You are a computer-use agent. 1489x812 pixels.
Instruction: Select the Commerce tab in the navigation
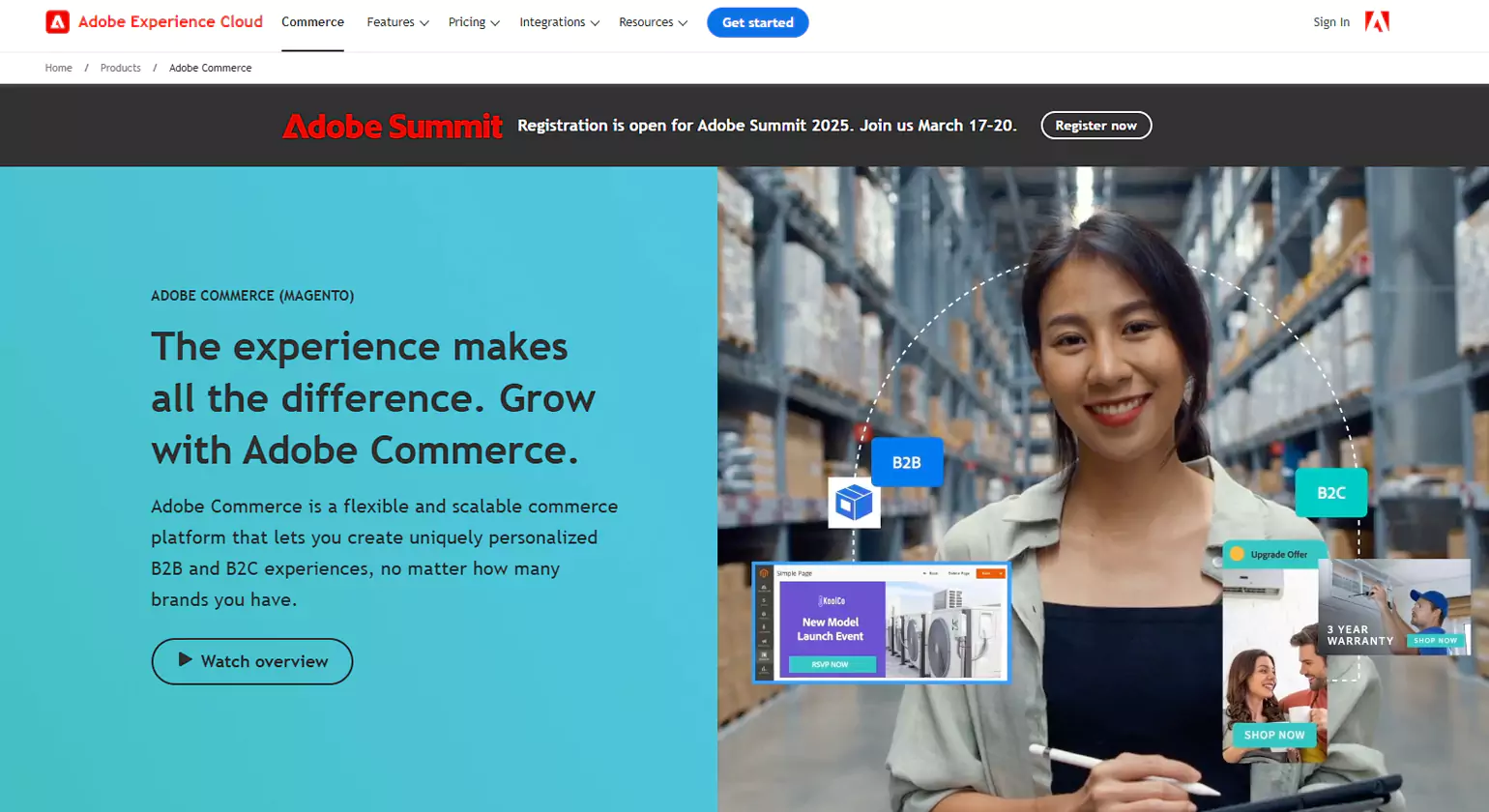click(311, 21)
